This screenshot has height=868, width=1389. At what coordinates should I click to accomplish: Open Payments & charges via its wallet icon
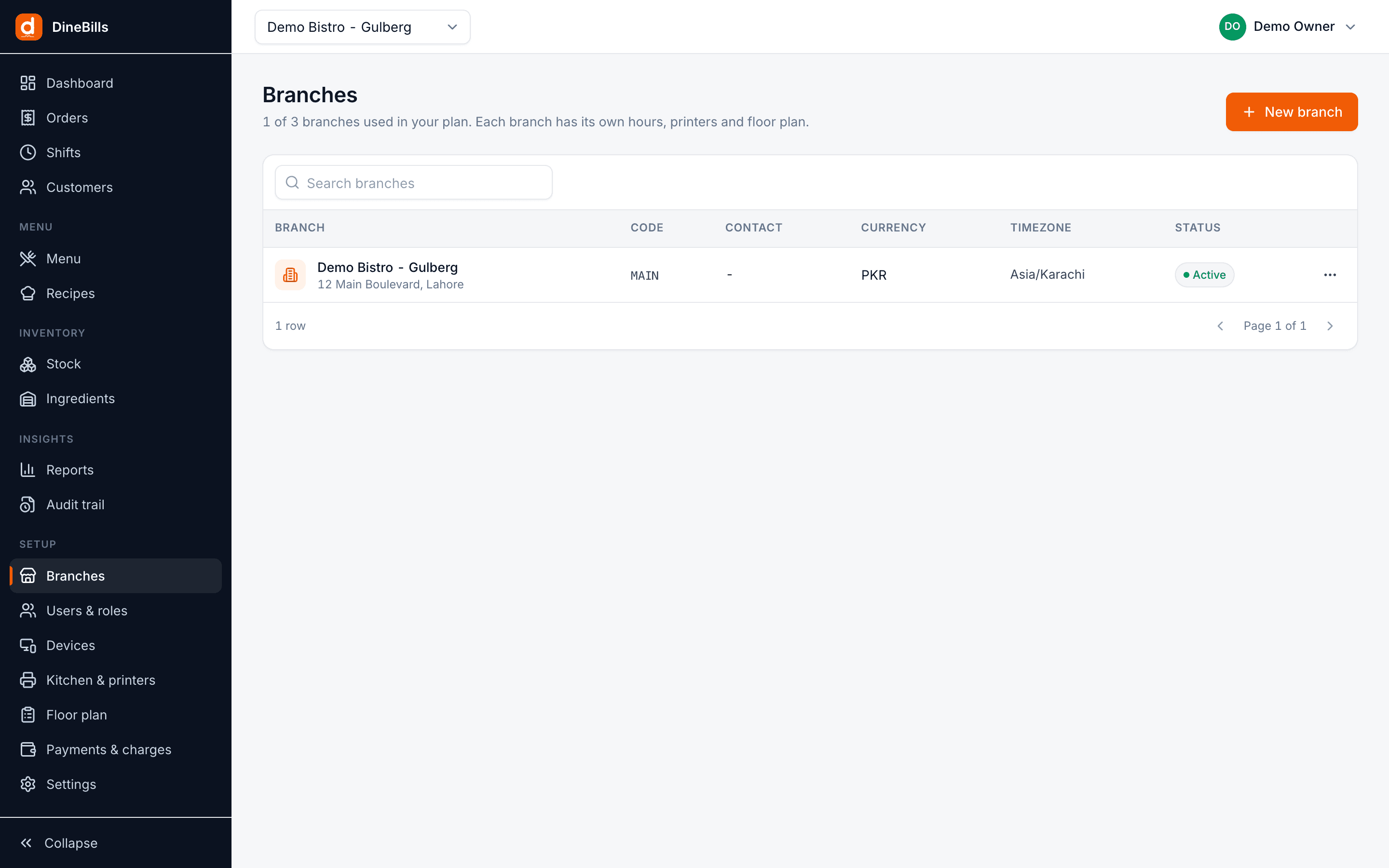[27, 750]
